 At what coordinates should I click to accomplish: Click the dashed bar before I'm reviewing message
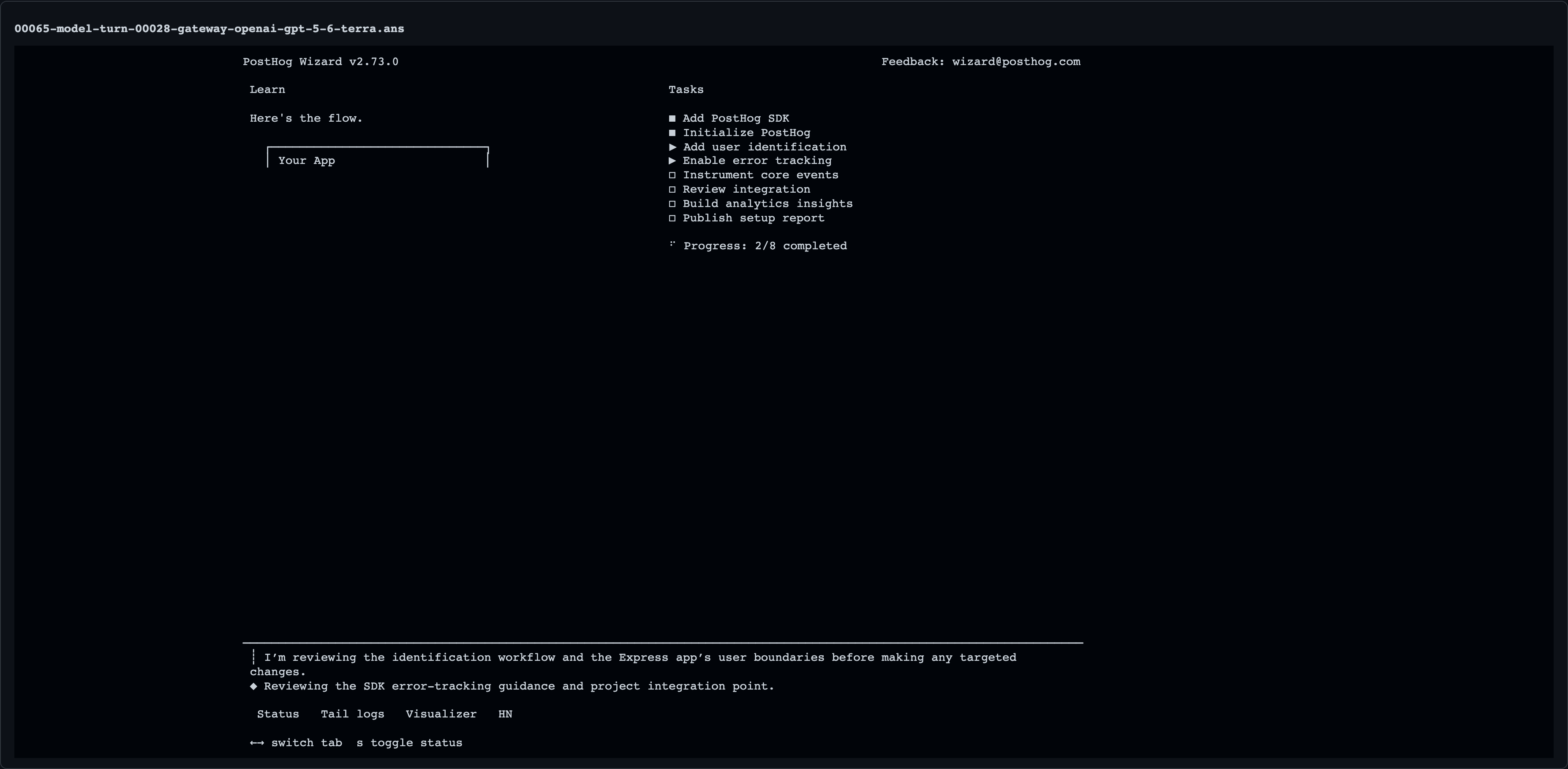coord(253,657)
